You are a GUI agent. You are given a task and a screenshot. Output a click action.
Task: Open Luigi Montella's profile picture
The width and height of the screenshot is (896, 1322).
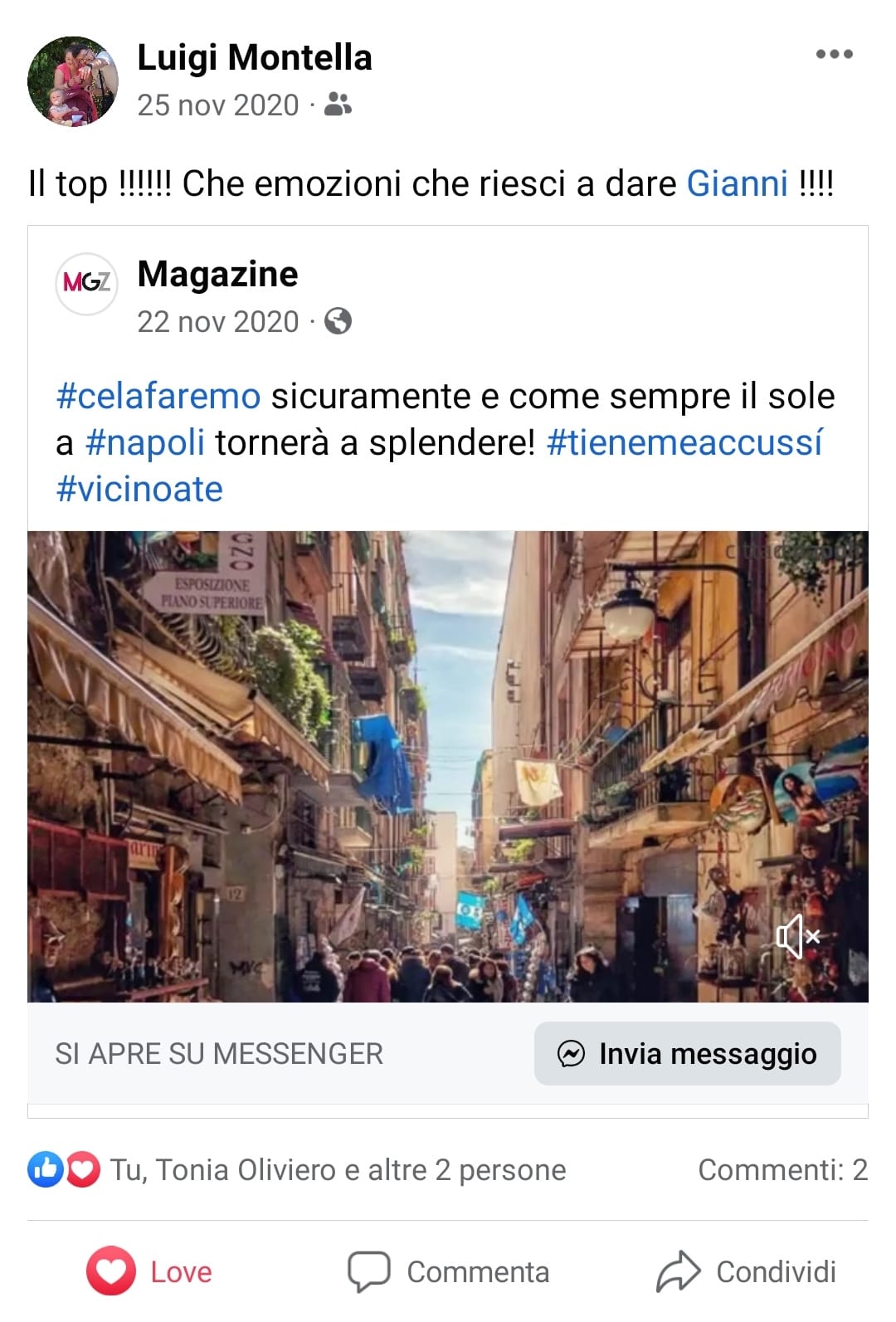(x=73, y=81)
